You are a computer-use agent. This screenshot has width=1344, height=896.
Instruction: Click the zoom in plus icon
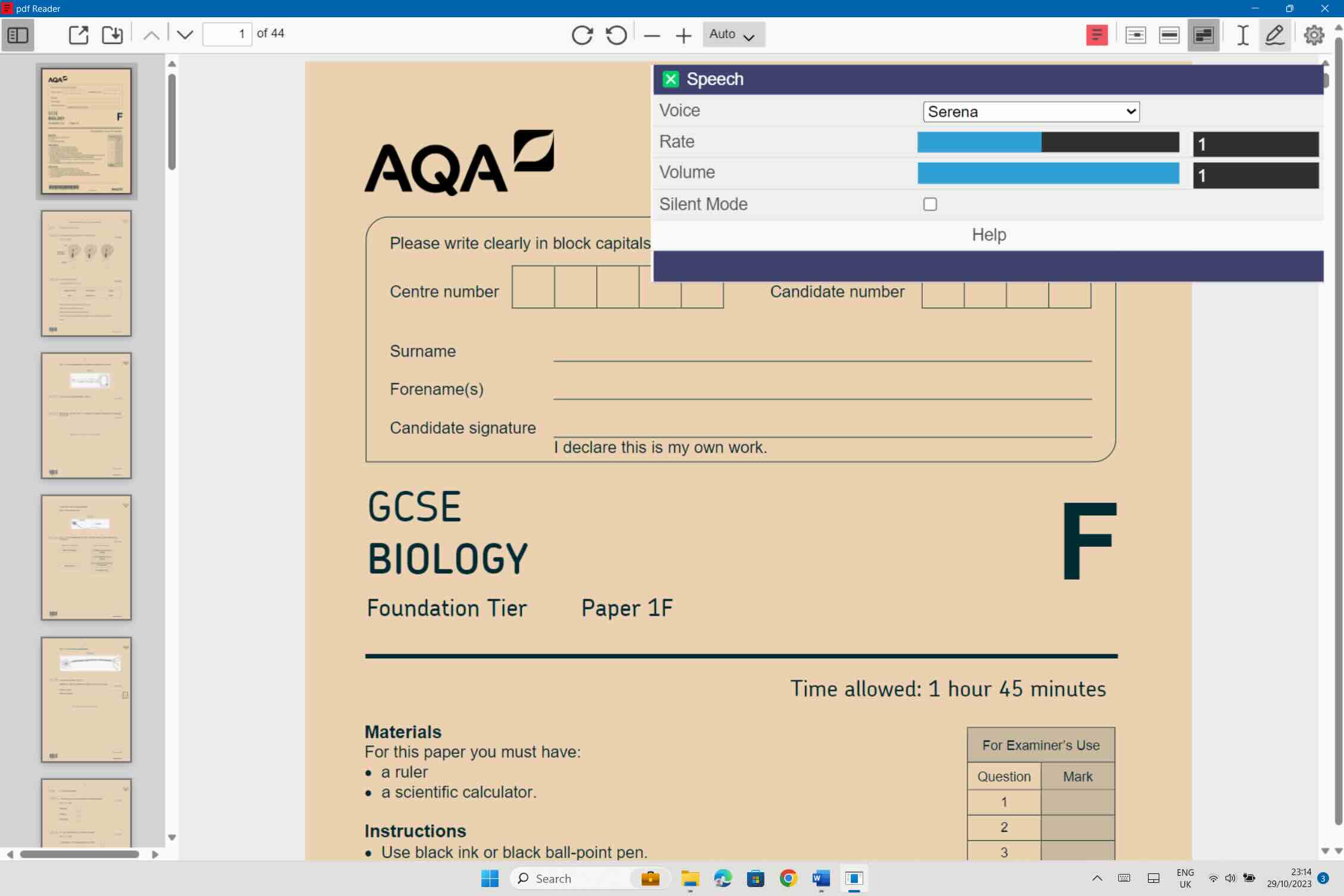684,36
